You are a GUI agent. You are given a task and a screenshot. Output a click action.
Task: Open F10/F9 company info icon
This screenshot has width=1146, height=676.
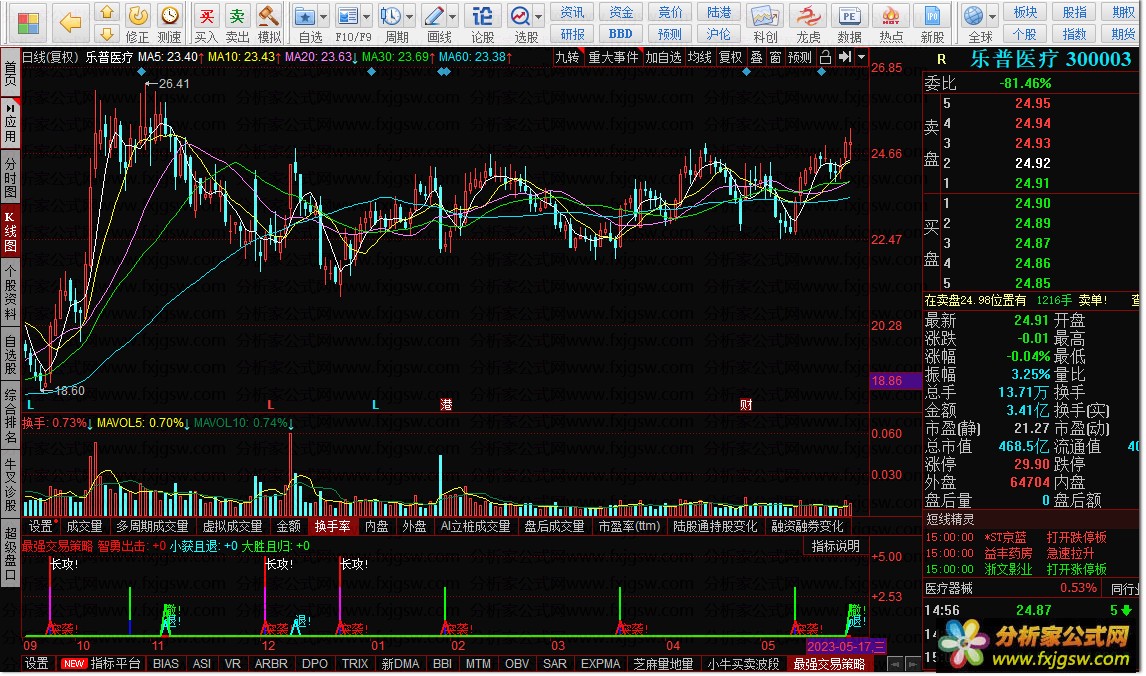pos(348,16)
